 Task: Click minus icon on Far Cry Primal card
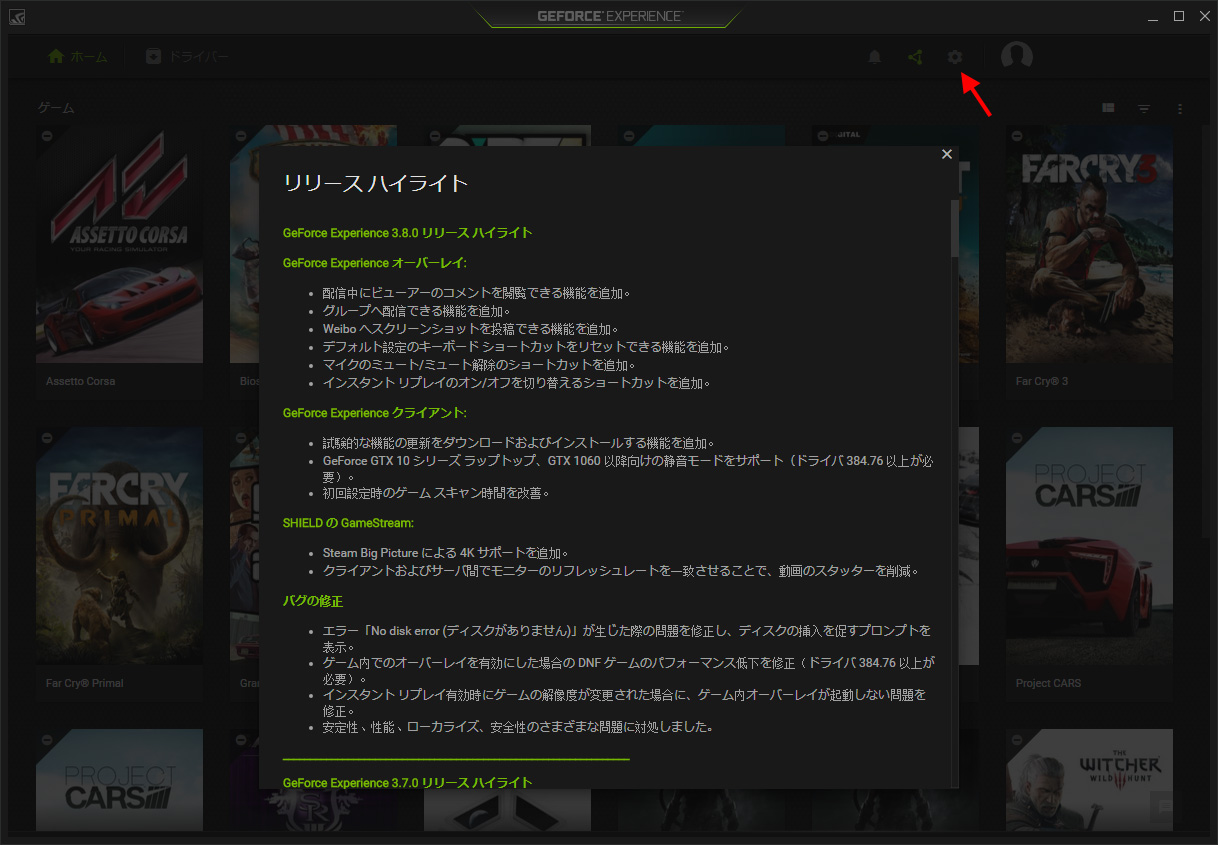click(x=46, y=438)
